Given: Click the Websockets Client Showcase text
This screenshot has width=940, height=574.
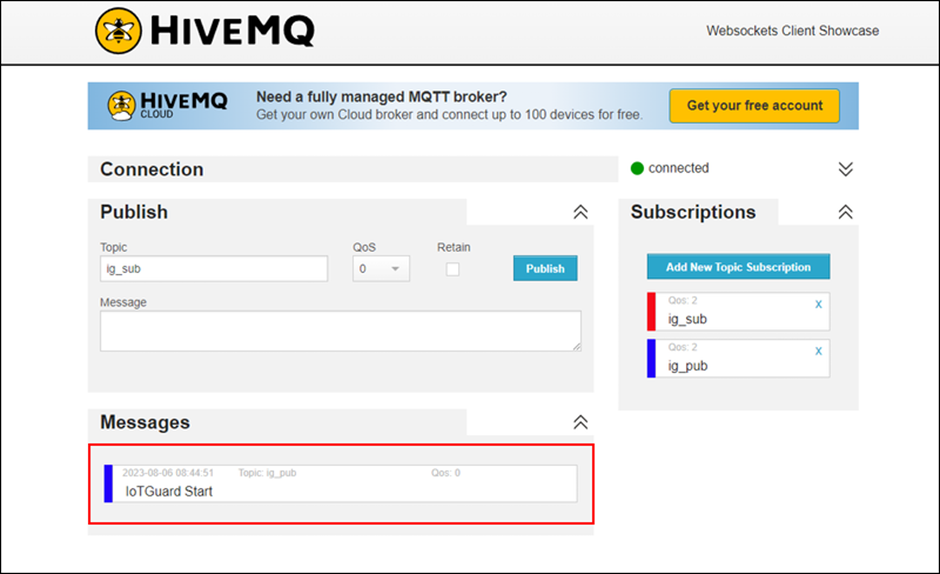Looking at the screenshot, I should point(793,31).
